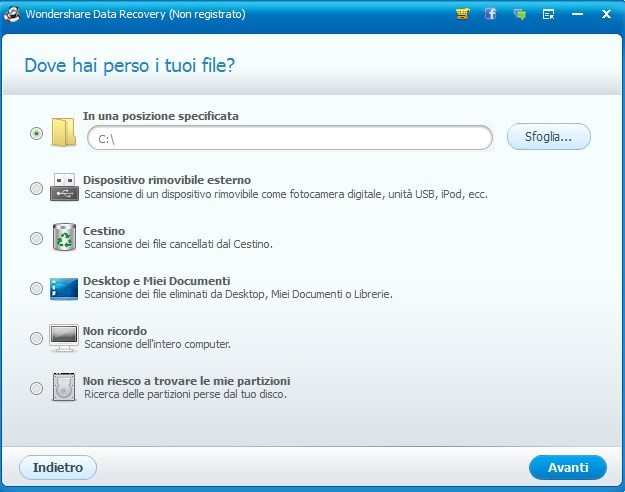Screen dimensions: 625x492
Task: Click the Desktop e Miei Documenti icon
Action: pos(64,288)
